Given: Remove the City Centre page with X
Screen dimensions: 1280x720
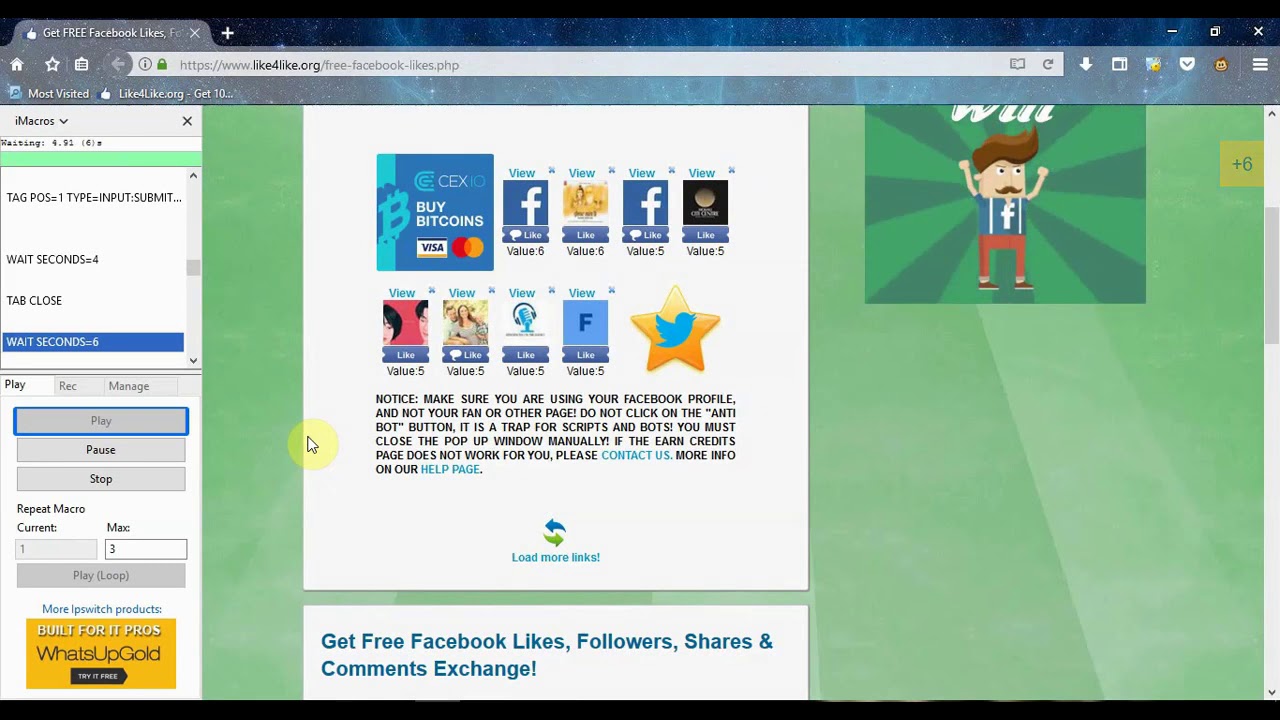Looking at the screenshot, I should pos(731,171).
